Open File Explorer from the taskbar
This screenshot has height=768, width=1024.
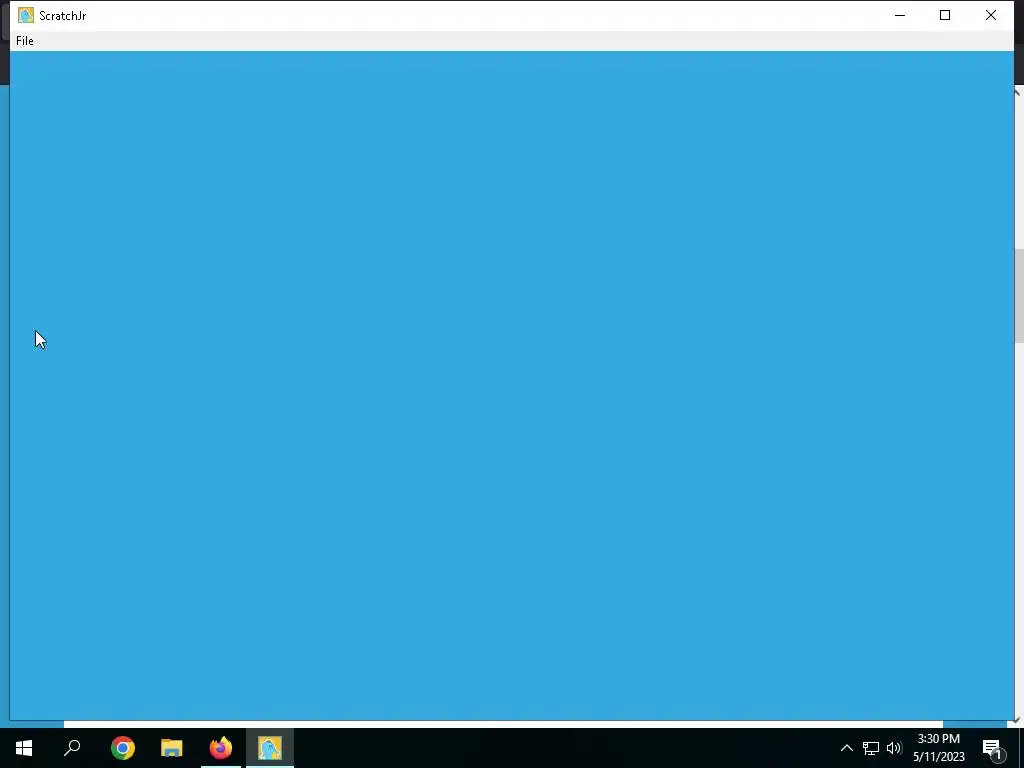coord(172,748)
